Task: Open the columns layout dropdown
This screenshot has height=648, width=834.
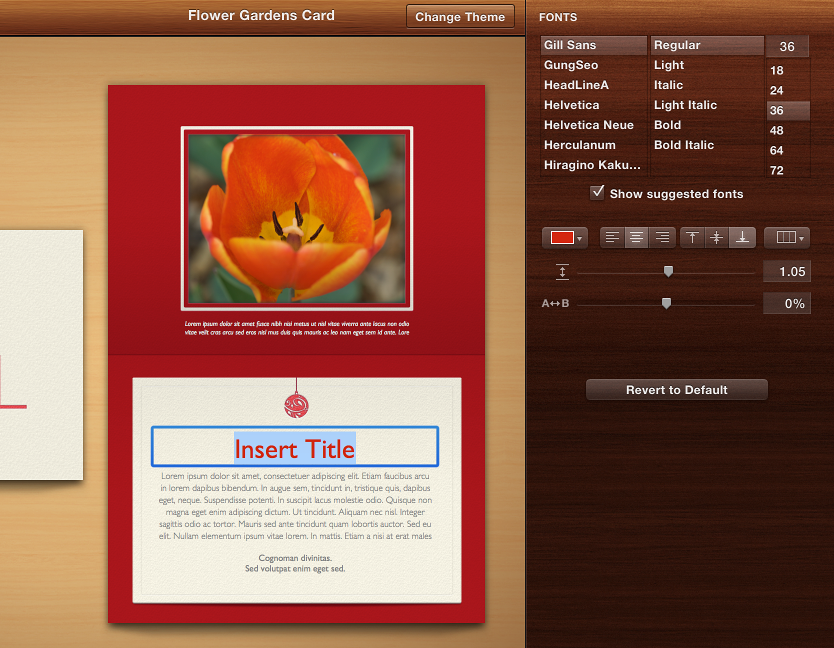Action: pos(786,237)
